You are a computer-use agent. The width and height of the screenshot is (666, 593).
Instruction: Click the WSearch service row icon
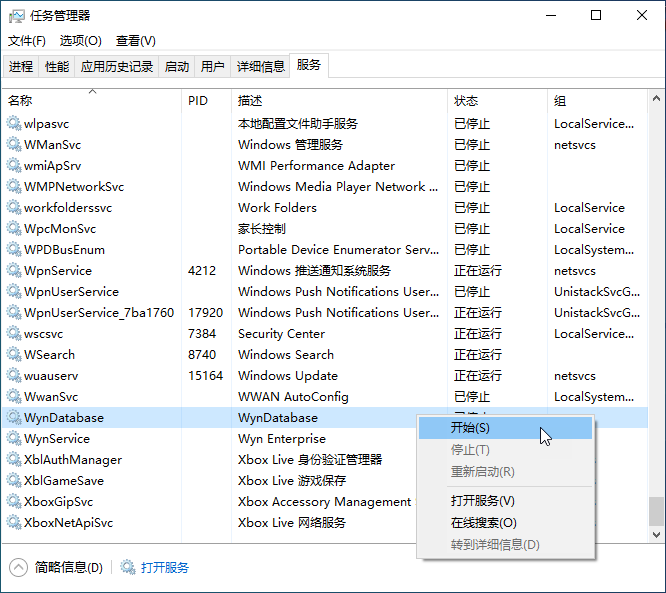click(x=14, y=355)
